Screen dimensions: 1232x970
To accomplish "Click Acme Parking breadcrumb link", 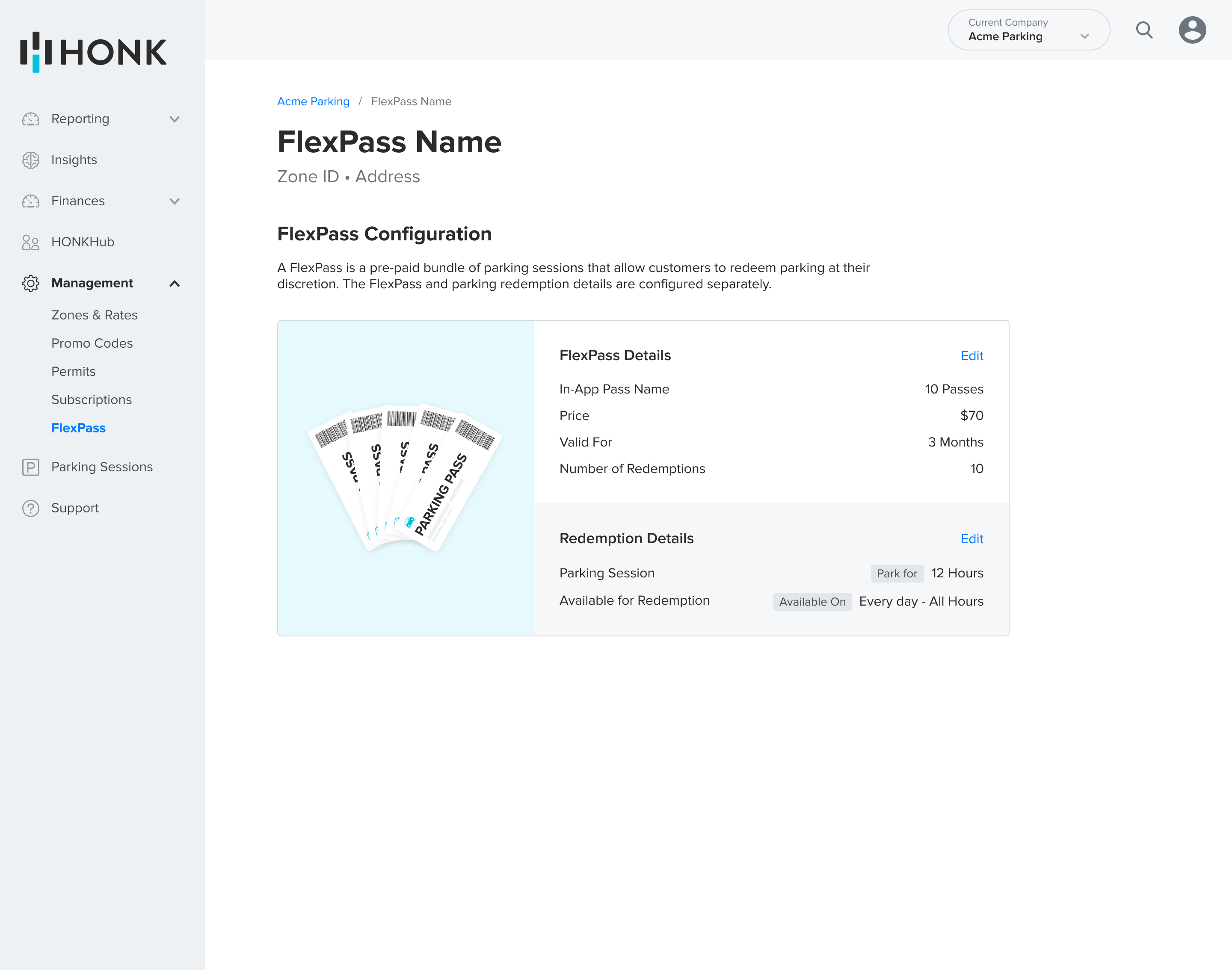I will 313,102.
